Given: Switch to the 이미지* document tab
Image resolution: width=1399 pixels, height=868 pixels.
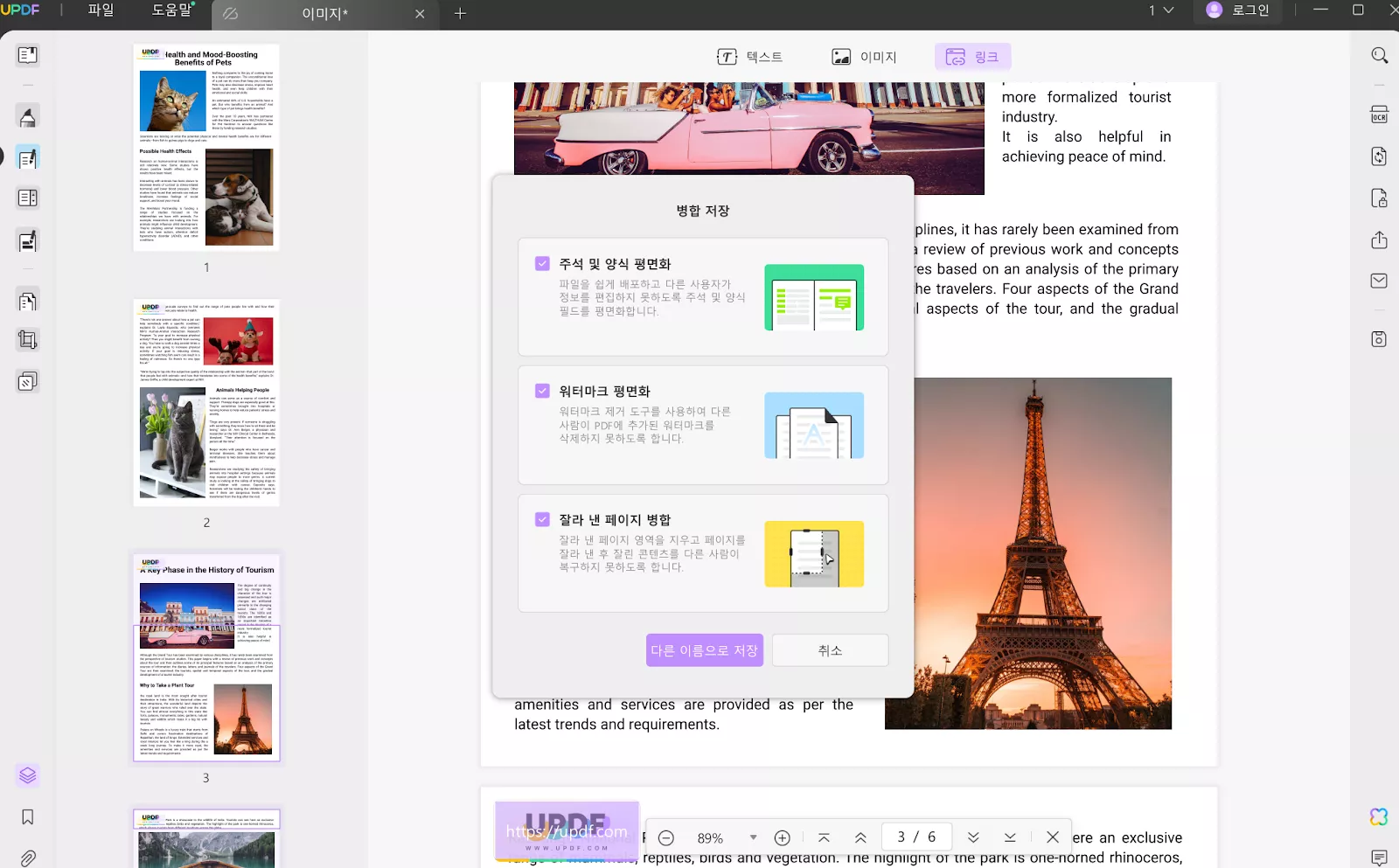Looking at the screenshot, I should pyautogui.click(x=324, y=14).
